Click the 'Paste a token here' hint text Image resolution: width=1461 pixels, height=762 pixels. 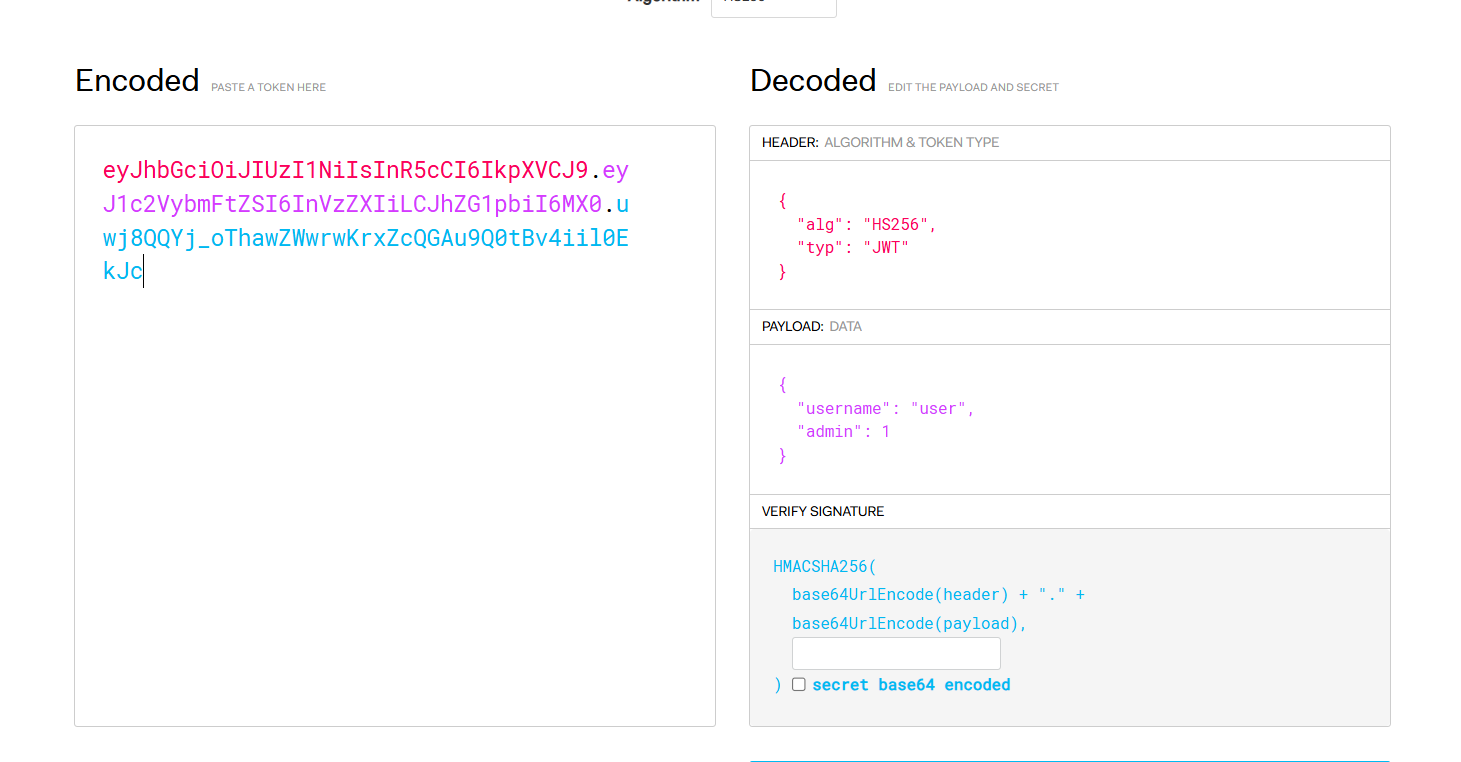point(268,88)
